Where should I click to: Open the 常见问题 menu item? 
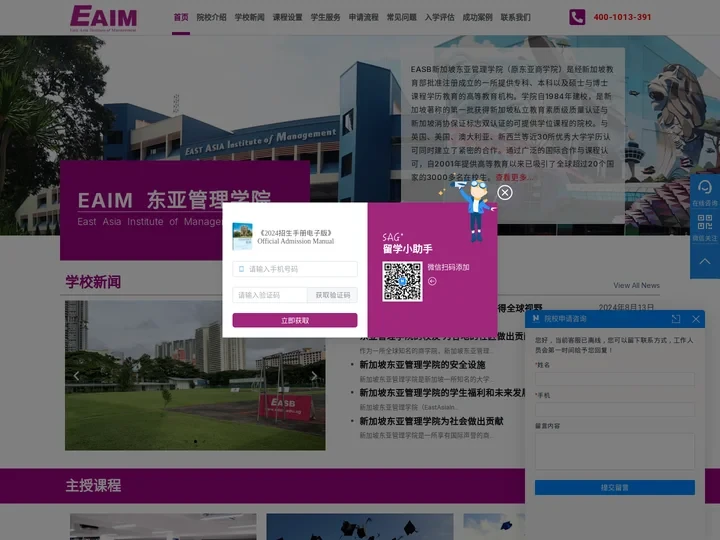pos(402,17)
